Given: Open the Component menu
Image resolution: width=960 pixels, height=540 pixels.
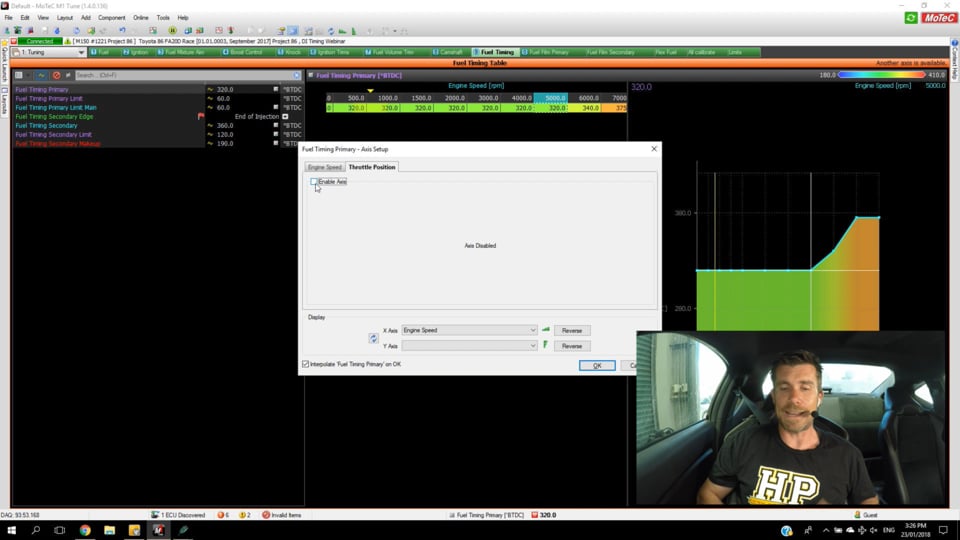Looking at the screenshot, I should (x=111, y=18).
